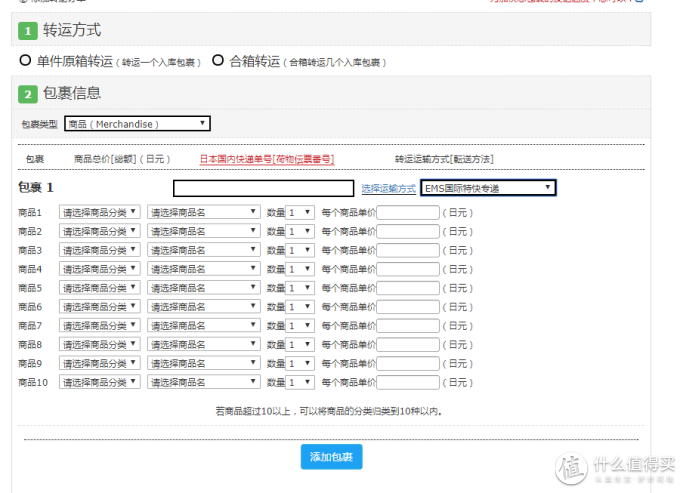Click 商品5 unit price field

click(408, 288)
